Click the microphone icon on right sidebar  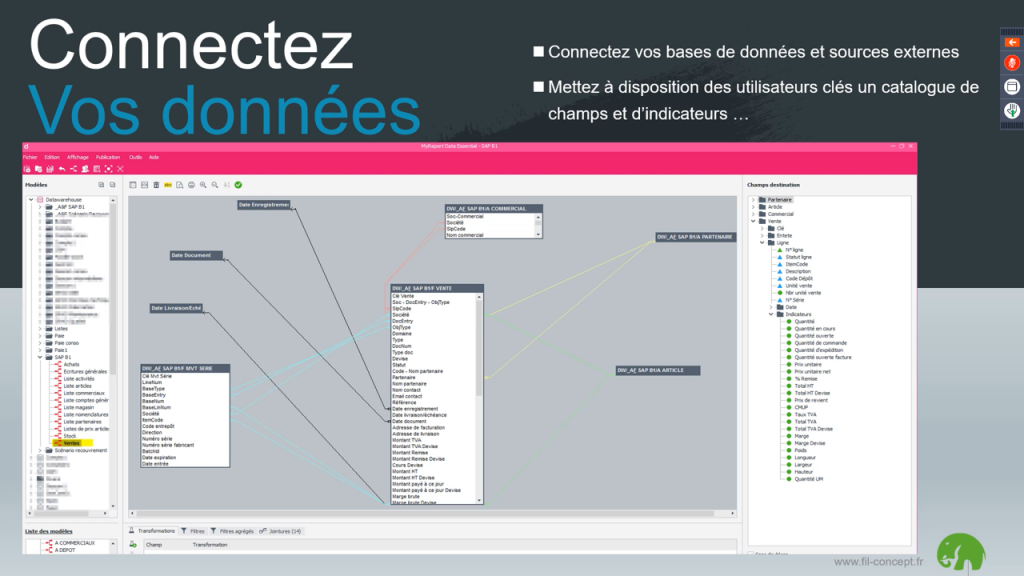coord(1011,63)
